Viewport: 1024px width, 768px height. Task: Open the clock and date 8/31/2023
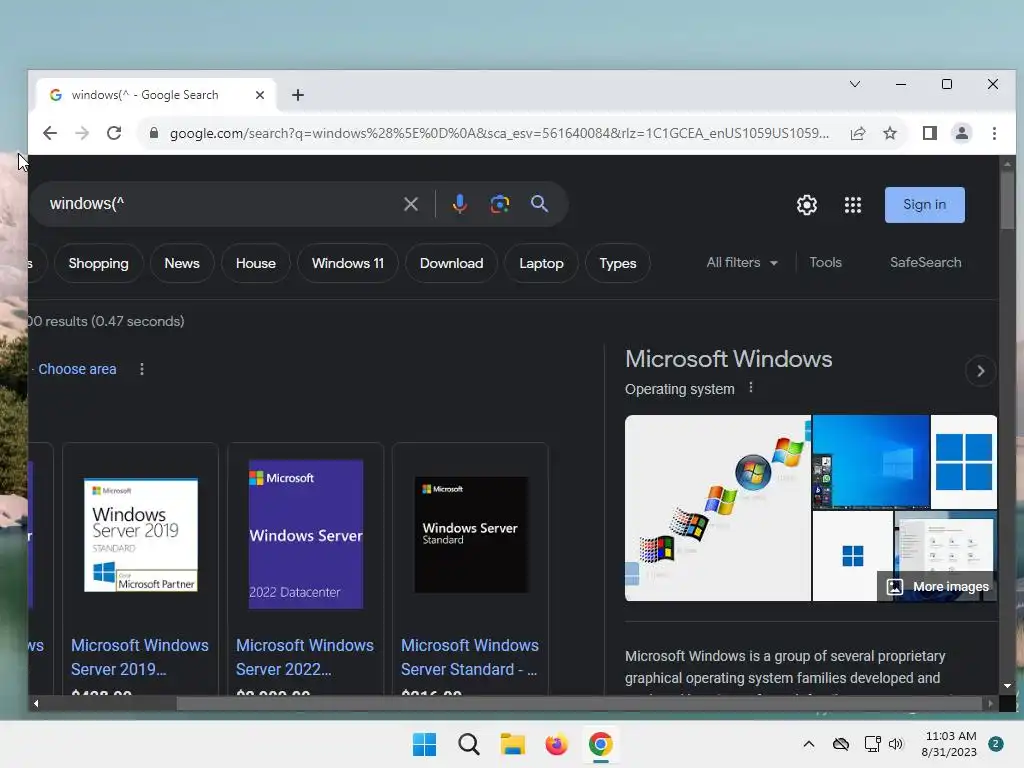click(949, 744)
